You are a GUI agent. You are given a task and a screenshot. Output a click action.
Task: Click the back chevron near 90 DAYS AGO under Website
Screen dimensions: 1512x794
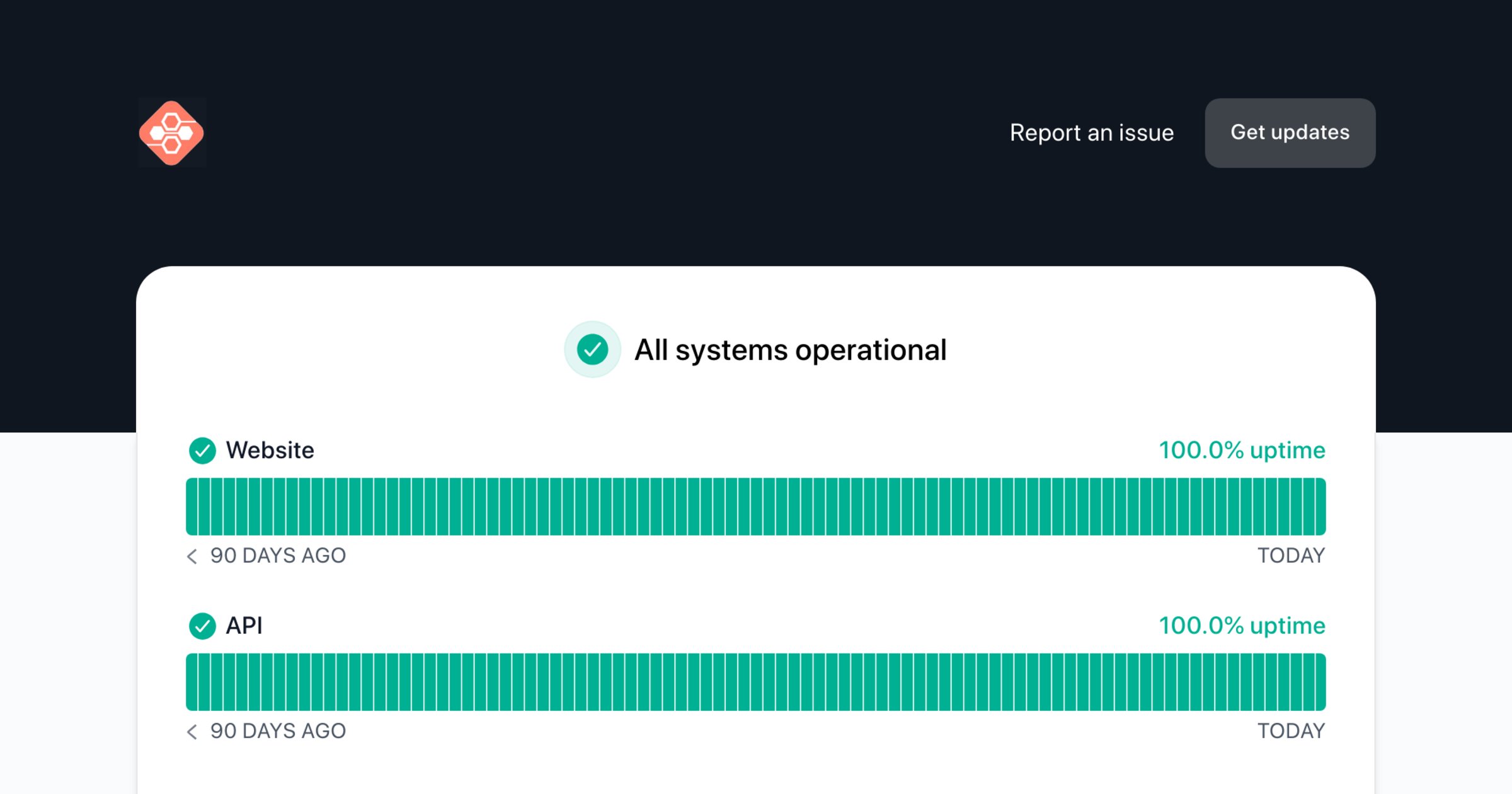(x=192, y=556)
